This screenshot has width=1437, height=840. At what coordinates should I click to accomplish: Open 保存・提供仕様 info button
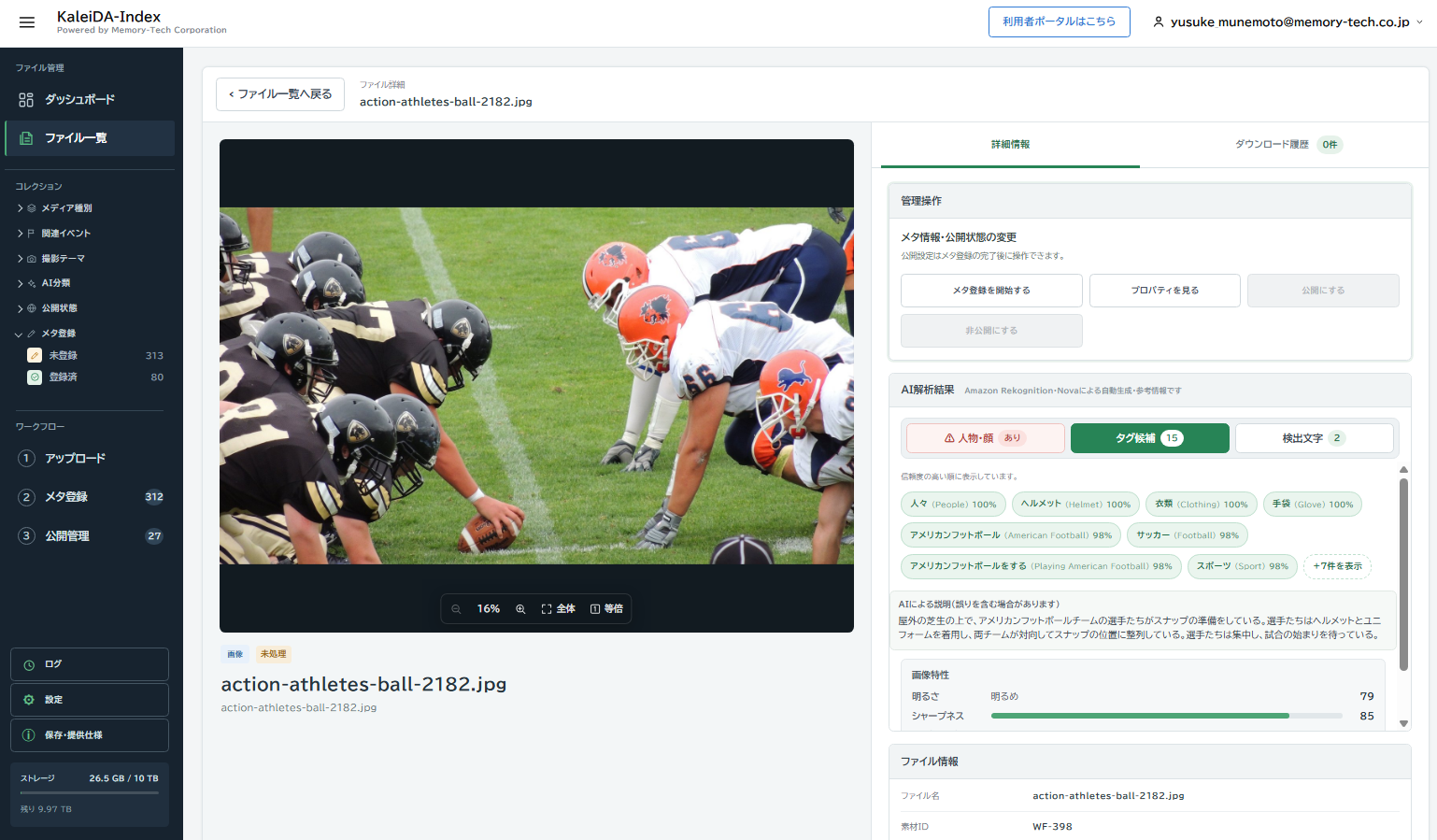pyautogui.click(x=90, y=735)
